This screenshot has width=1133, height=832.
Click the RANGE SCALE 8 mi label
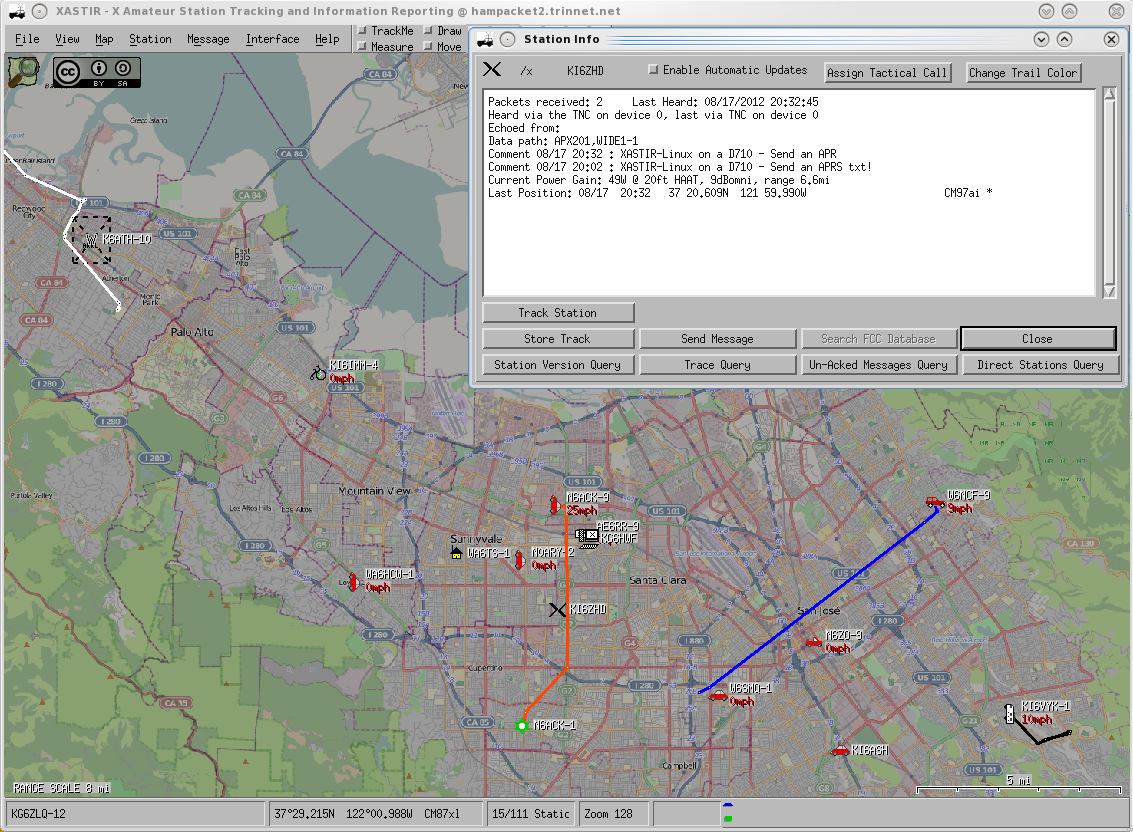[61, 788]
